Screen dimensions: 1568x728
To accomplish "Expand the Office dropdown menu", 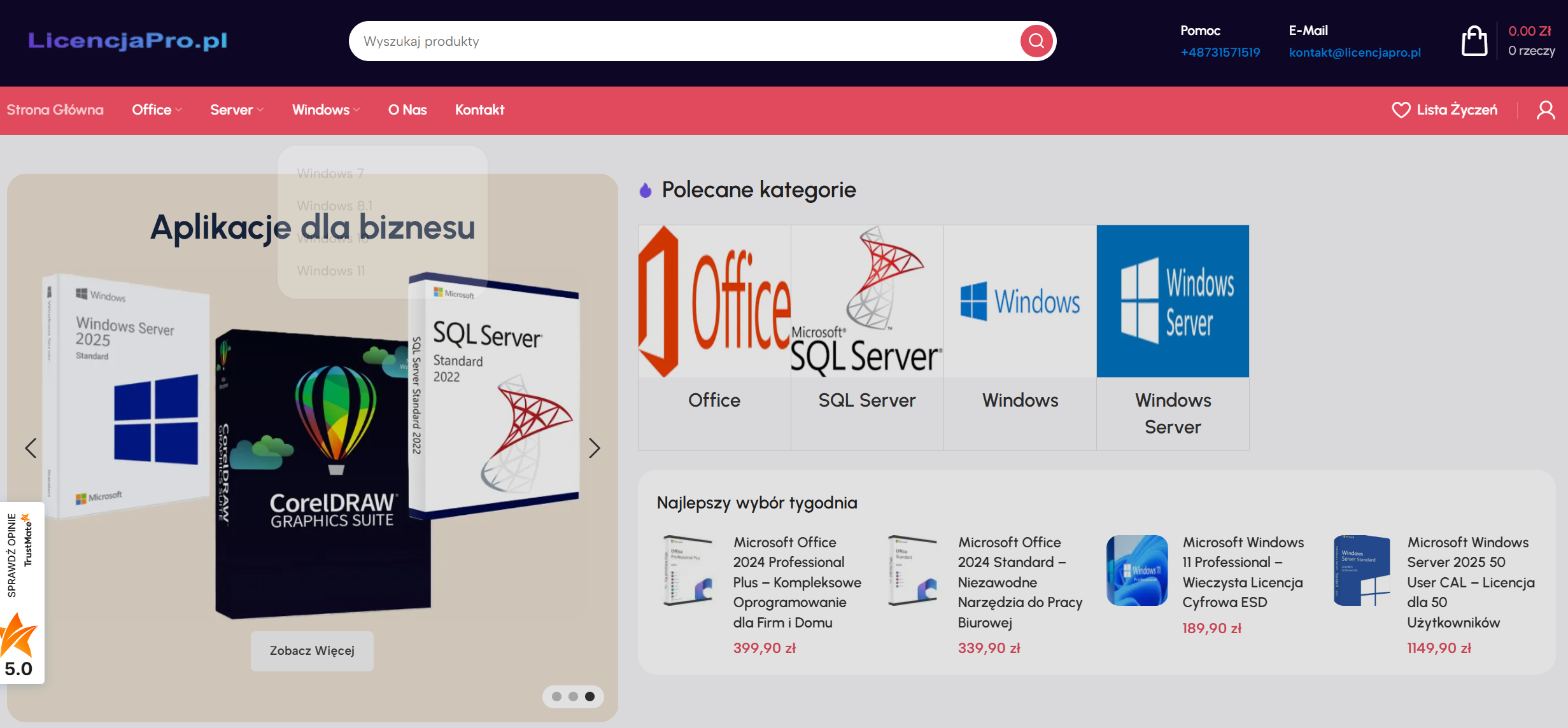I will [157, 110].
